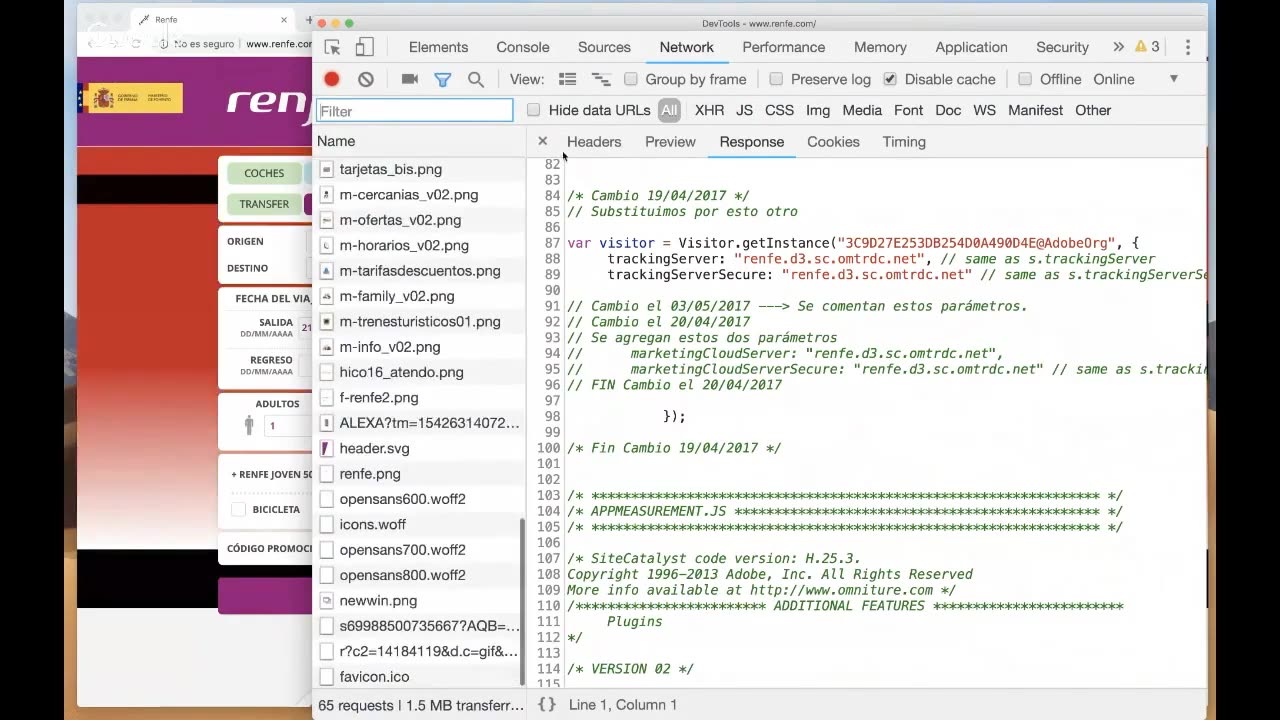
Task: Open the Console tab
Action: tap(523, 47)
